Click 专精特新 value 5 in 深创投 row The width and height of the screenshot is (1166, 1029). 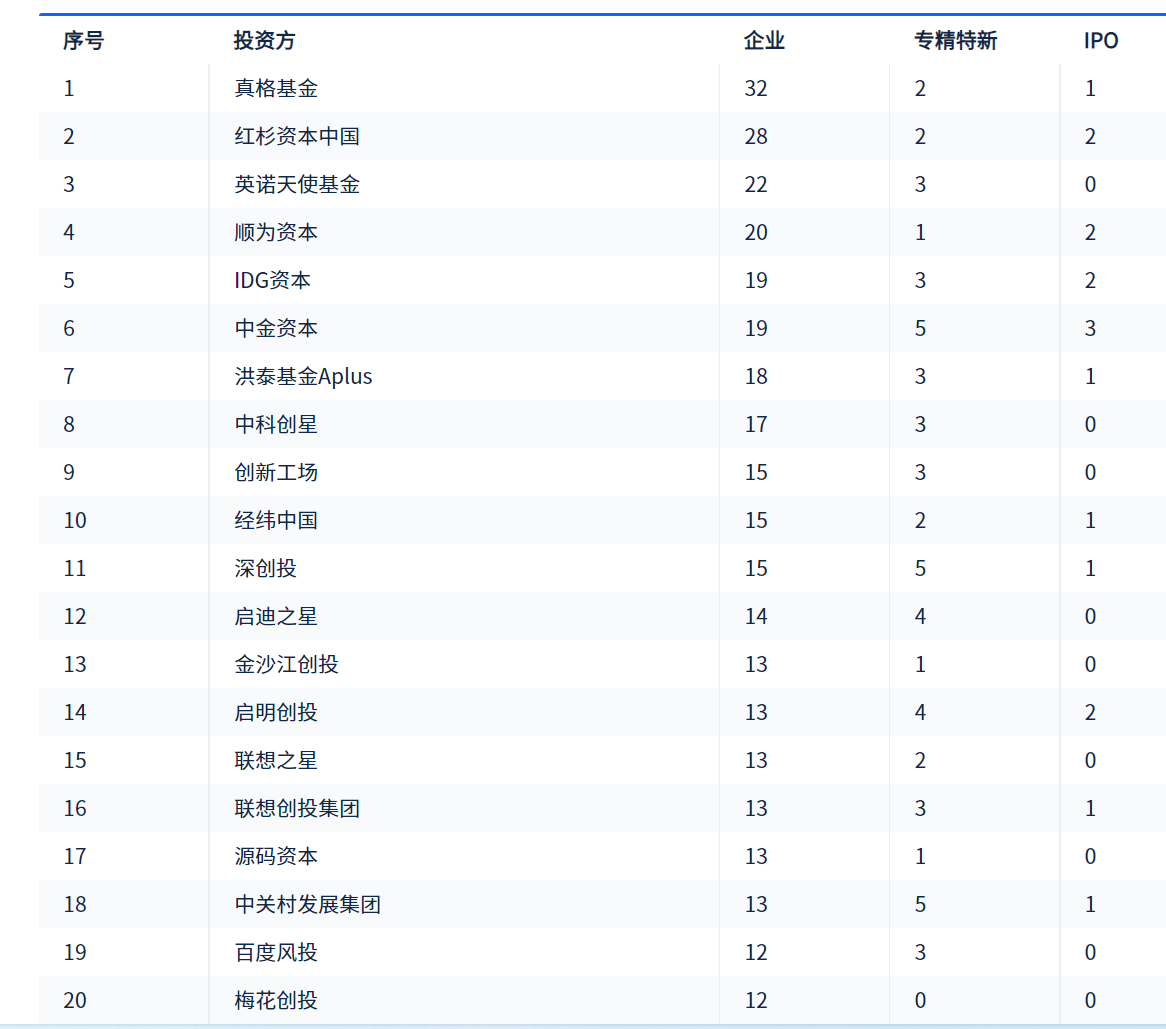coord(920,568)
